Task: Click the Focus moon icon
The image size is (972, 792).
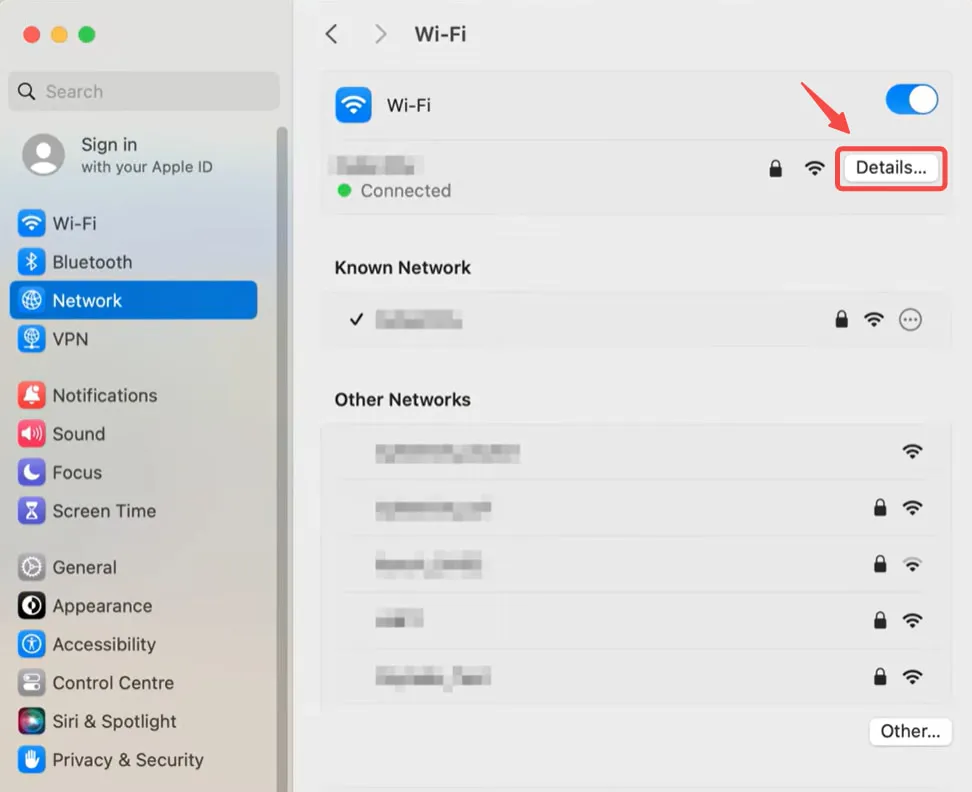Action: click(31, 472)
